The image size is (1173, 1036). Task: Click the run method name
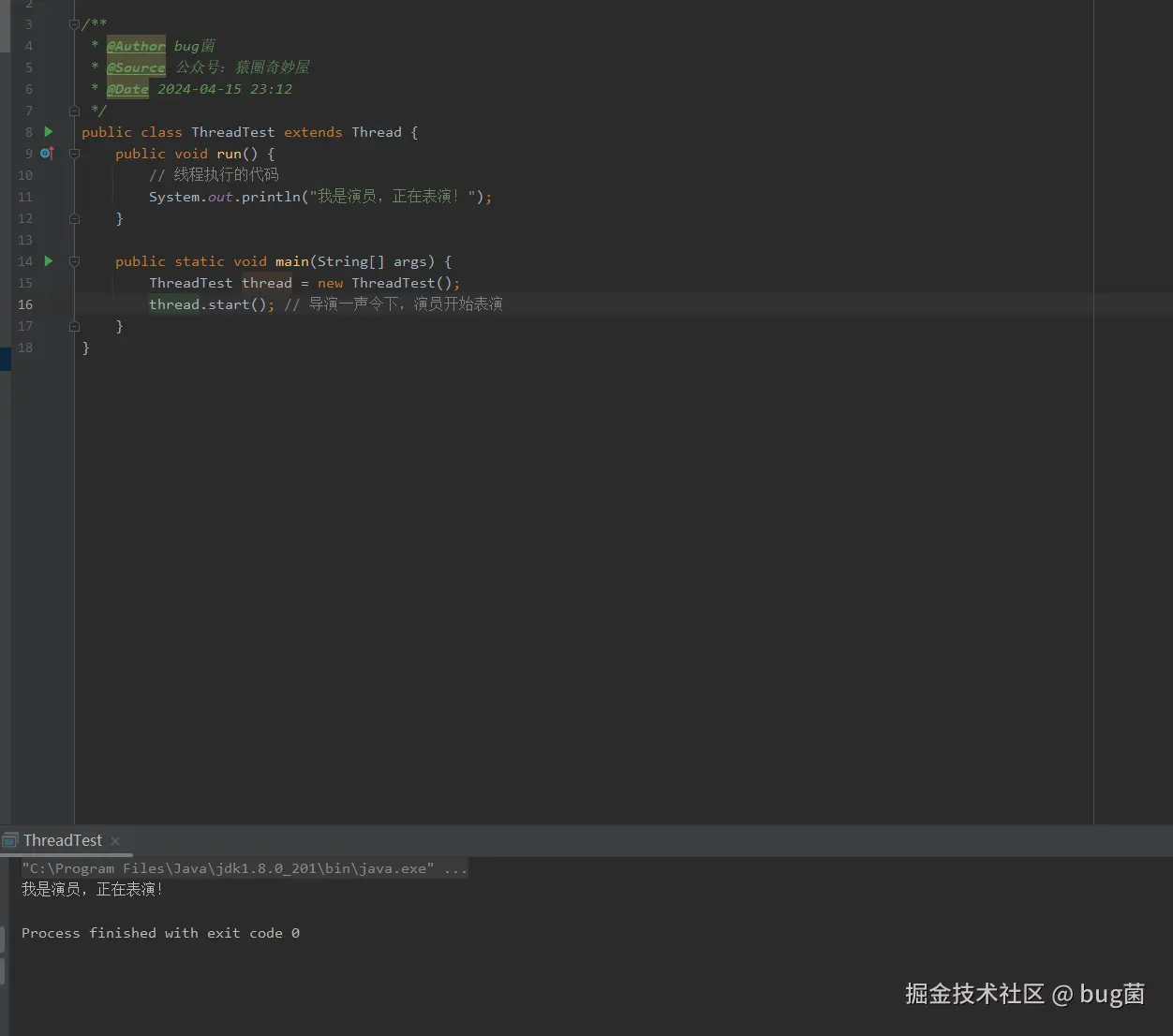[x=229, y=154]
